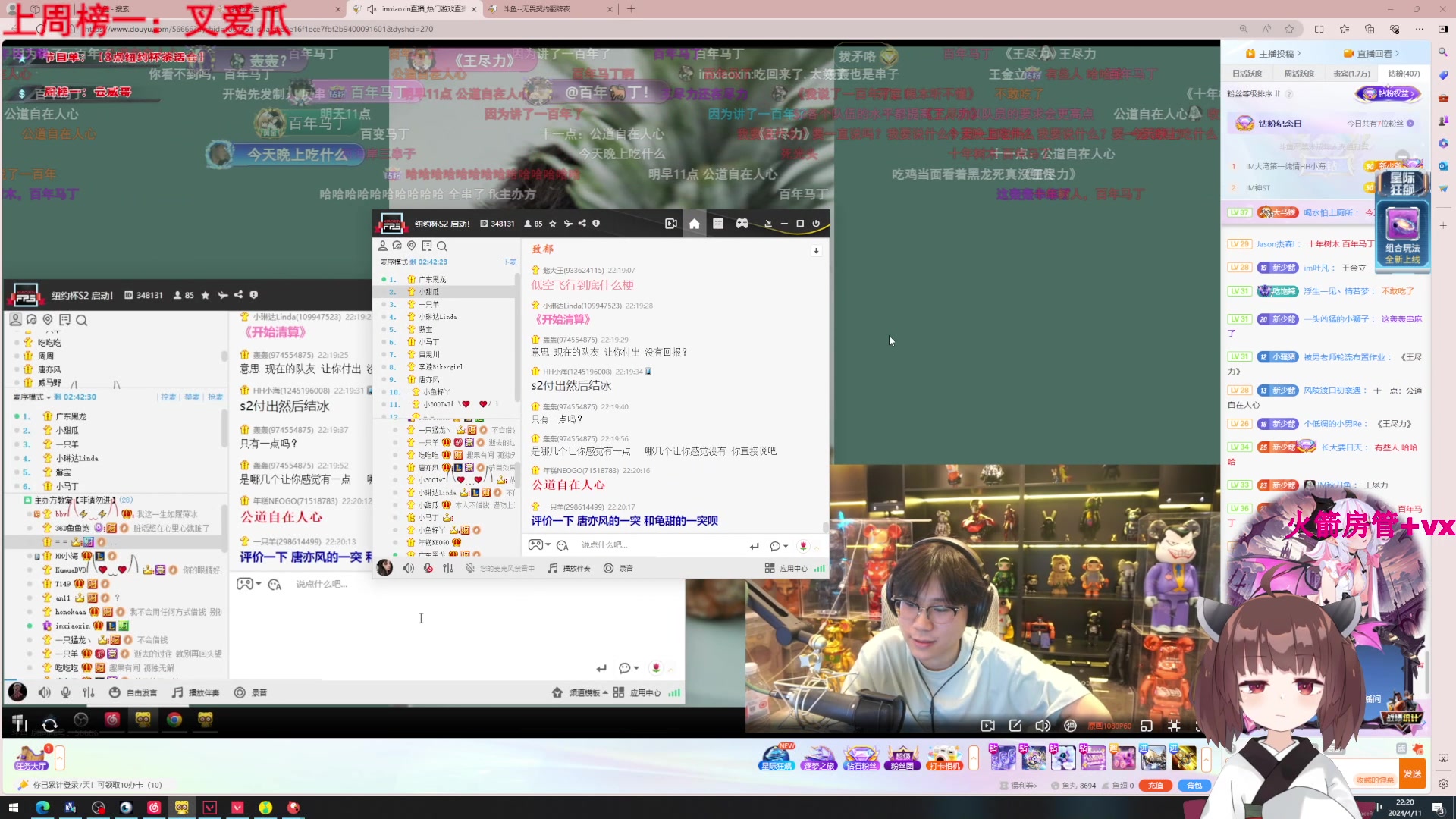Open 打卡相机 camera activity icon
This screenshot has height=819, width=1456.
(944, 757)
